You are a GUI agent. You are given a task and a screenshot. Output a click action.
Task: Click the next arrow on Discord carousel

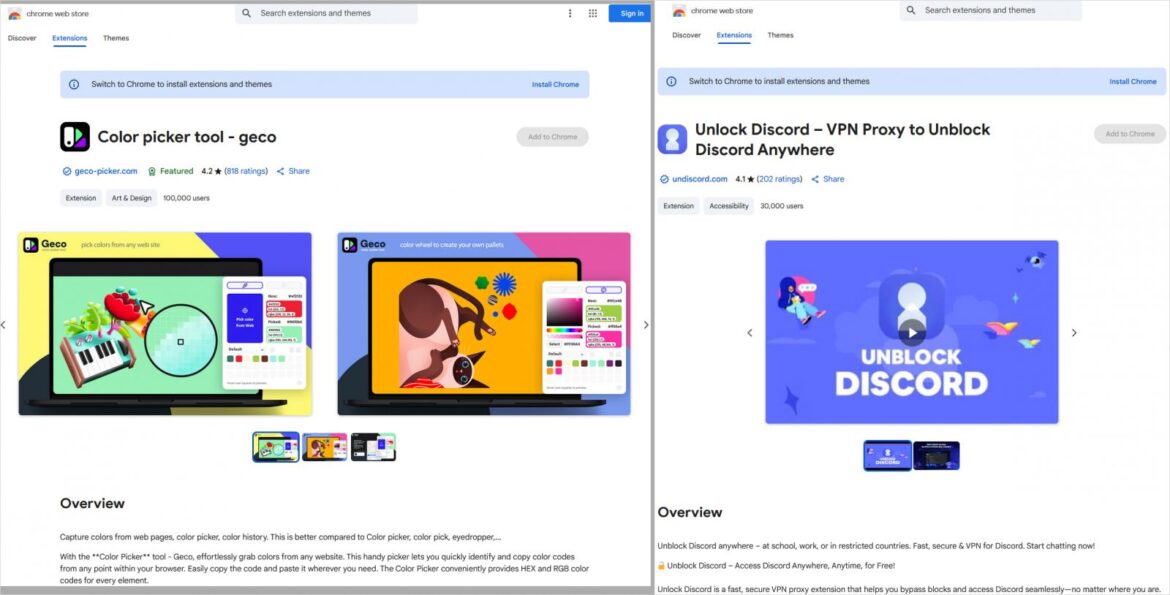(1074, 332)
